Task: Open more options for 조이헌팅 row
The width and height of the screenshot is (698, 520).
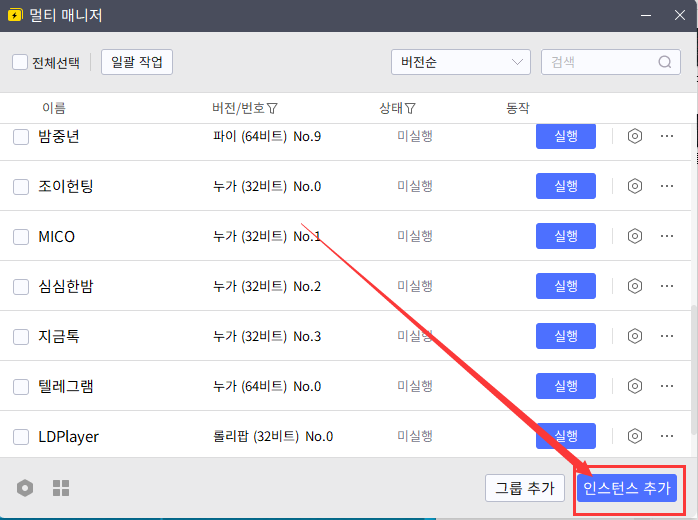Action: pyautogui.click(x=667, y=186)
